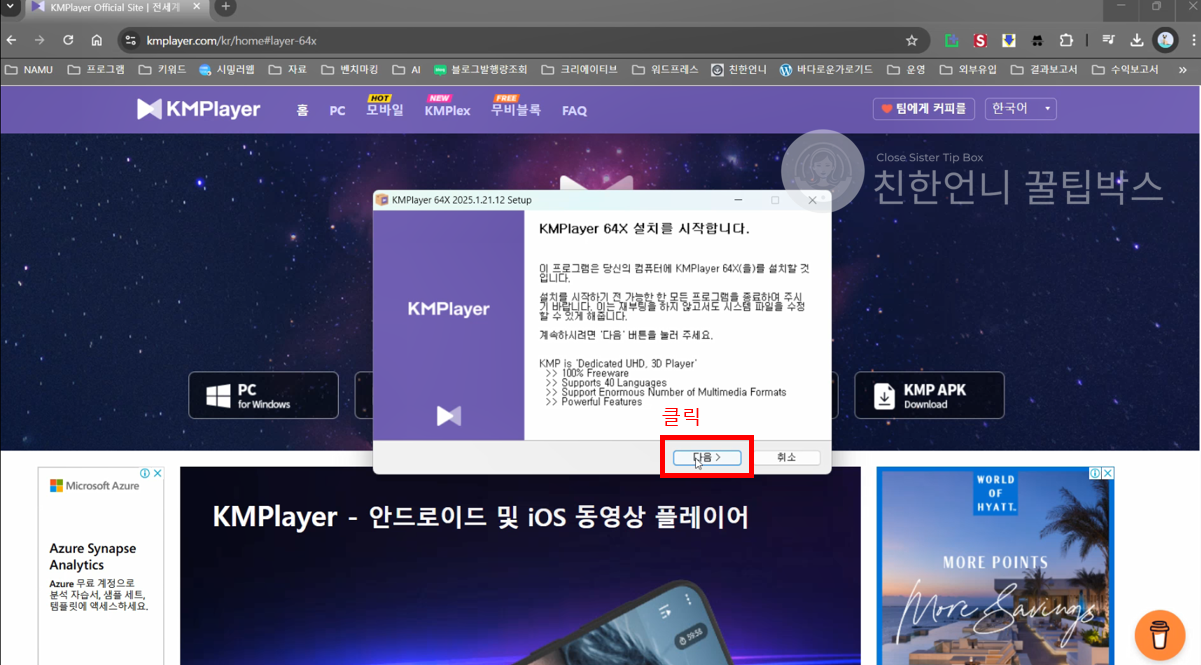Click the KMPlayer Android iOS banner
The height and width of the screenshot is (665, 1201).
pos(520,565)
